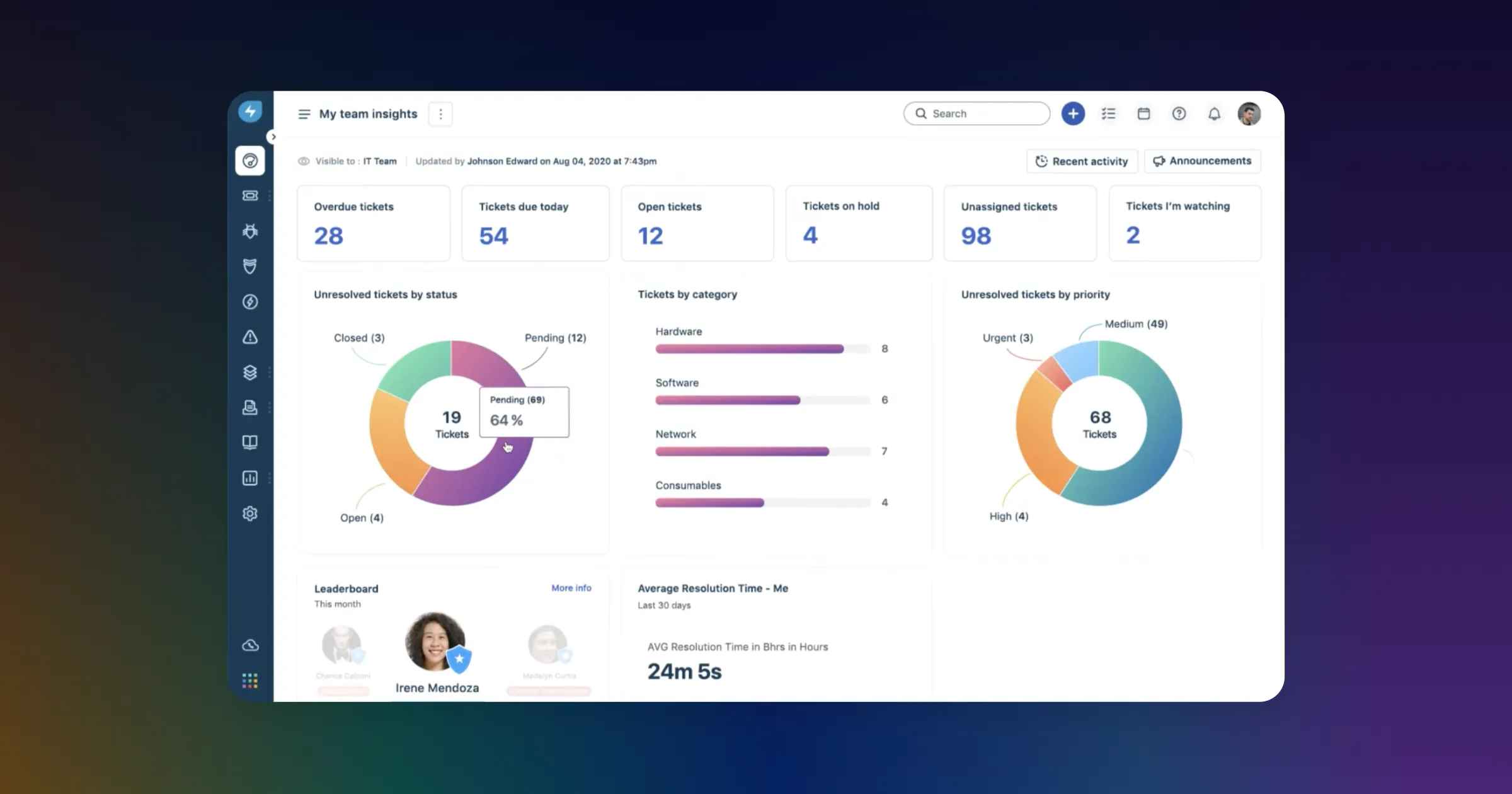Open the reports chart icon in sidebar
The width and height of the screenshot is (1512, 794).
[x=250, y=478]
